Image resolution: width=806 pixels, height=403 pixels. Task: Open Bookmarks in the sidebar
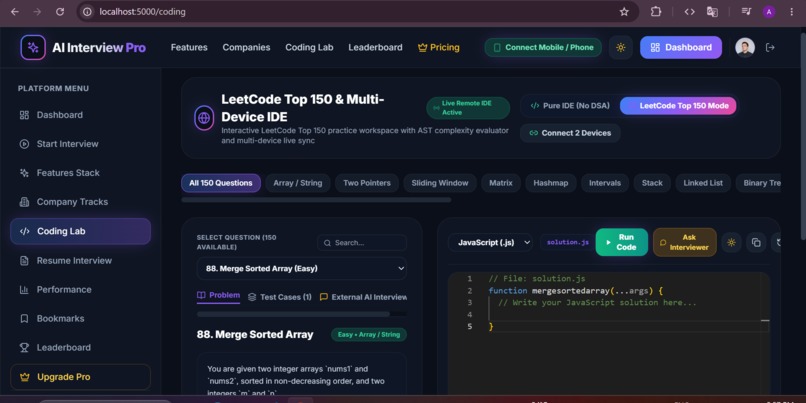(81, 319)
